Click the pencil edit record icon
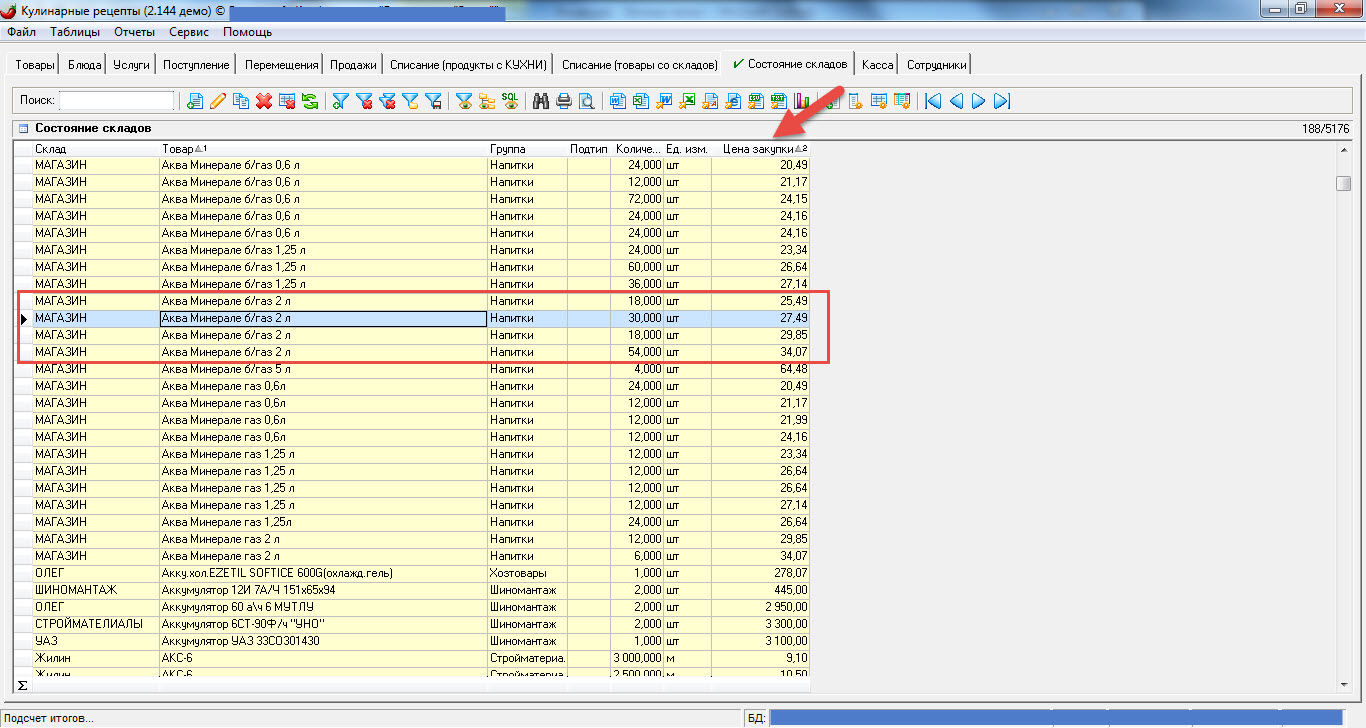This screenshot has width=1366, height=728. click(217, 101)
